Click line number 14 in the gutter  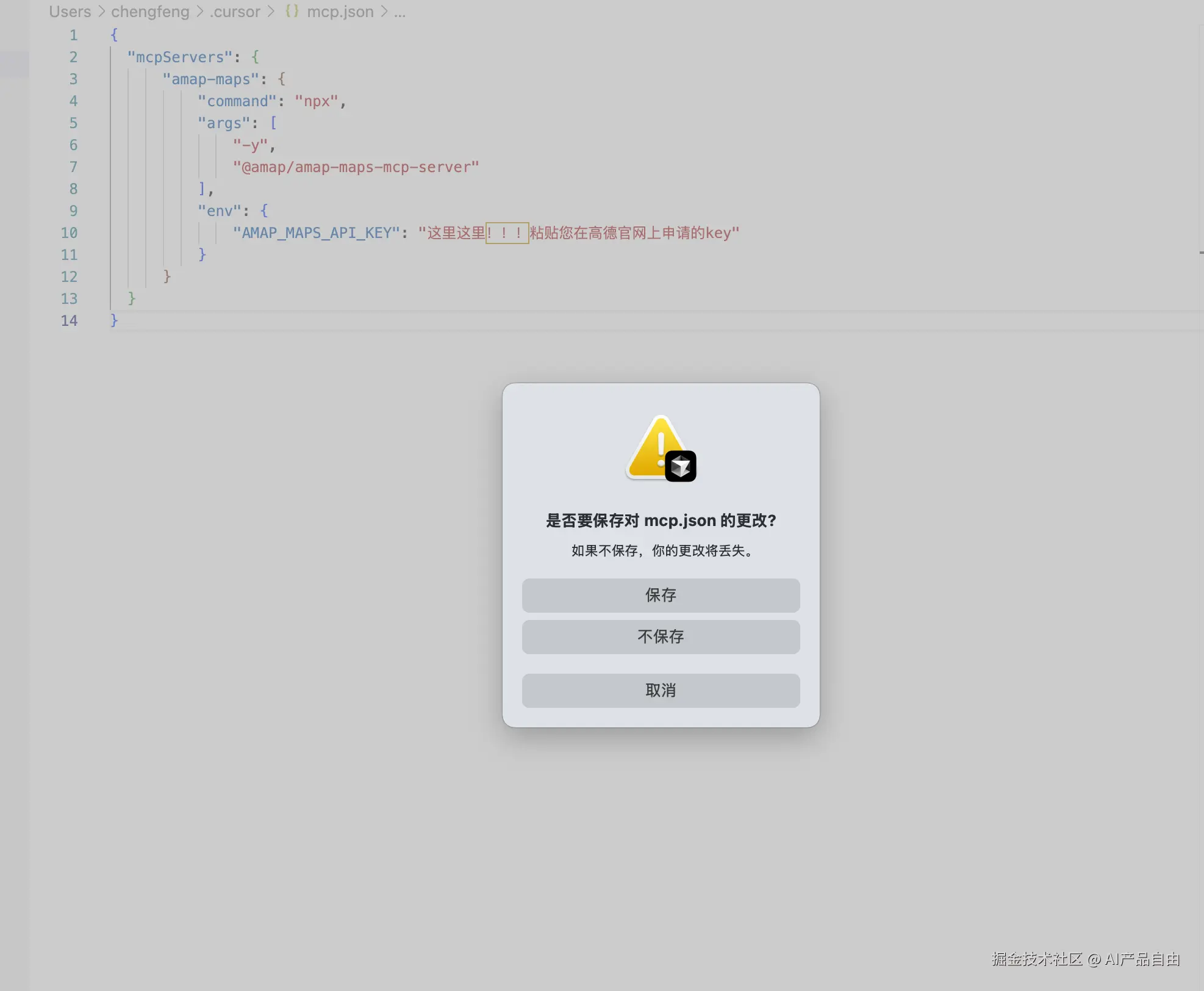point(69,320)
